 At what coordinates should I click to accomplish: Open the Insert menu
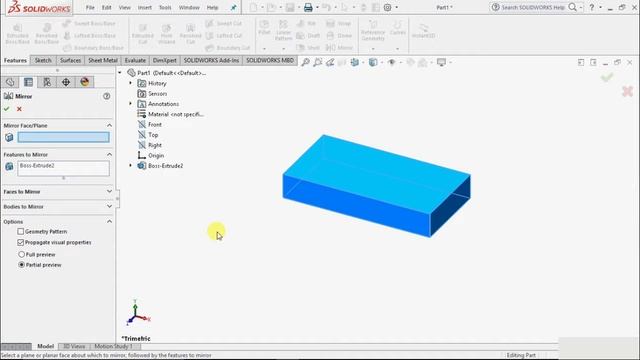click(144, 7)
